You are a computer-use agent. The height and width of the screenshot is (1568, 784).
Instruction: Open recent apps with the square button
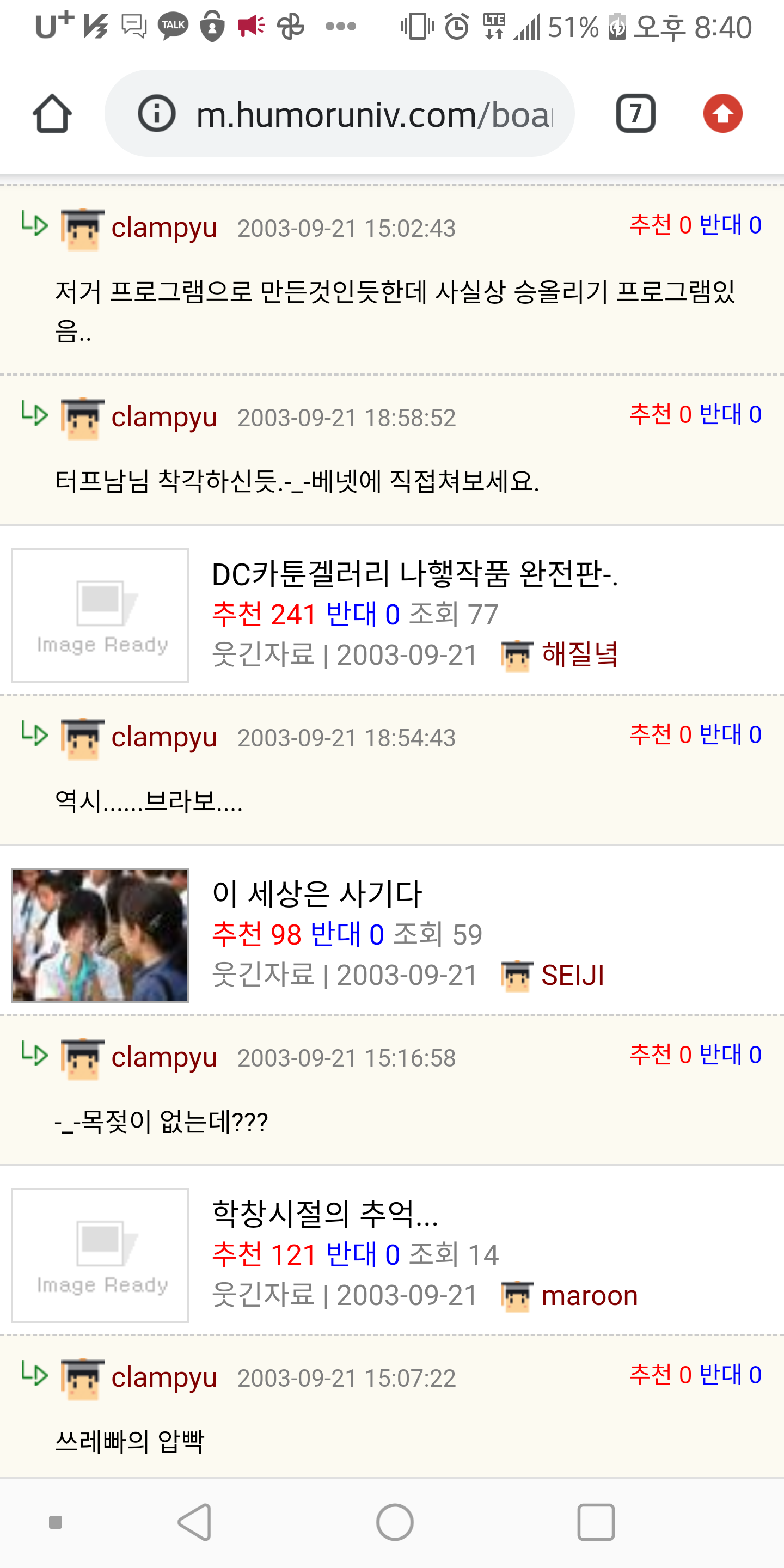[x=595, y=1522]
